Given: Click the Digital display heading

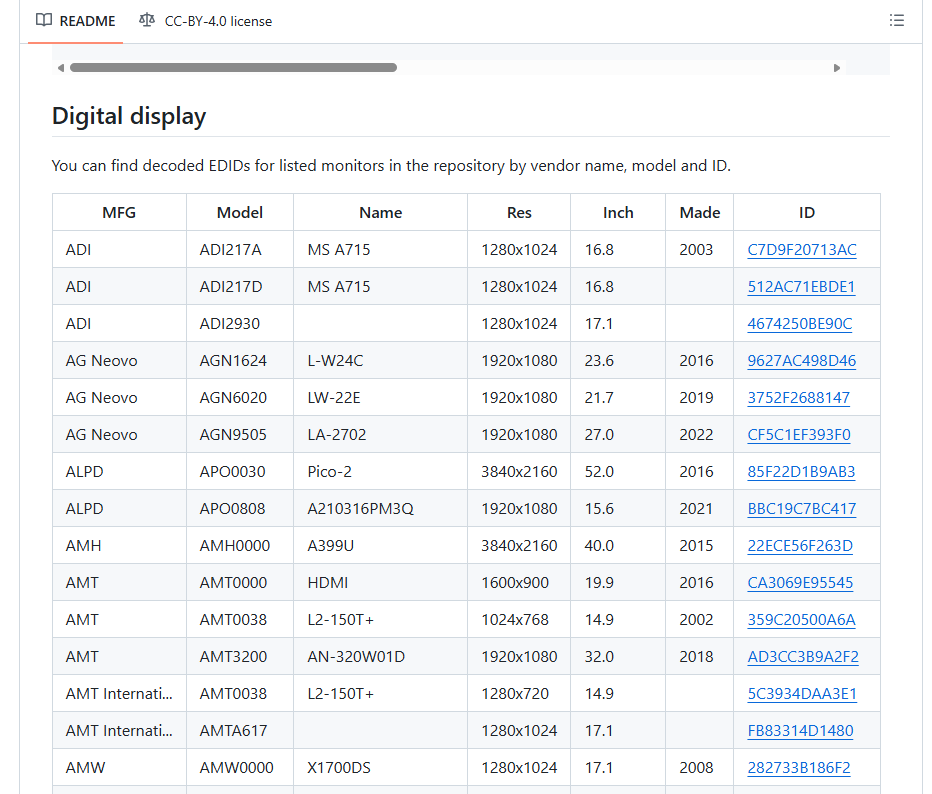Looking at the screenshot, I should pos(129,116).
